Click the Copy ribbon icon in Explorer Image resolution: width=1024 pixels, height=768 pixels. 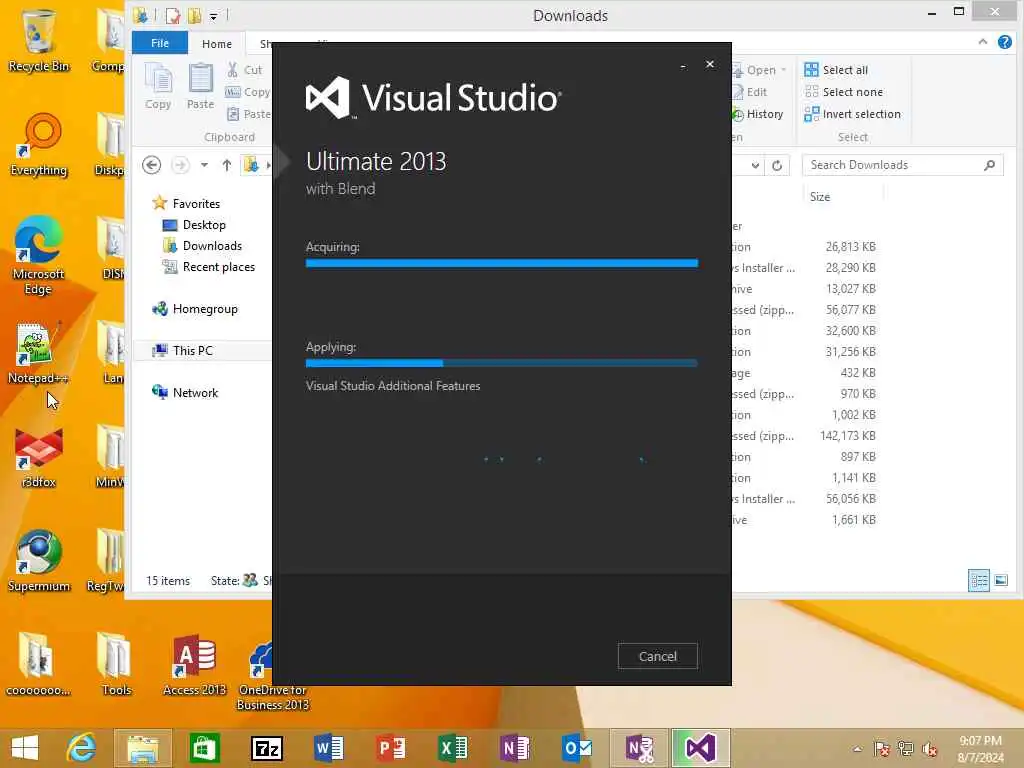pyautogui.click(x=158, y=87)
